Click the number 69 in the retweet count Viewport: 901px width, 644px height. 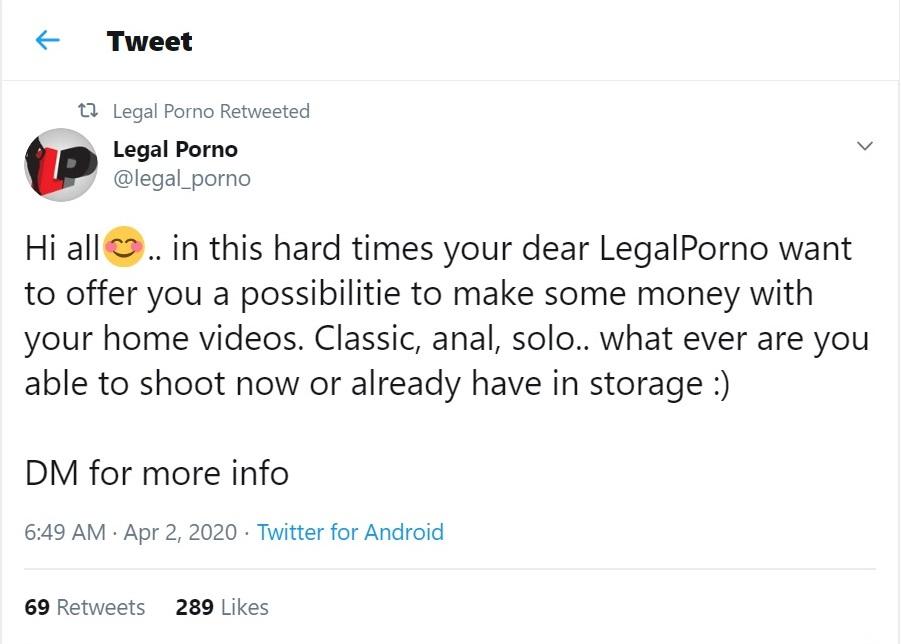coord(37,607)
